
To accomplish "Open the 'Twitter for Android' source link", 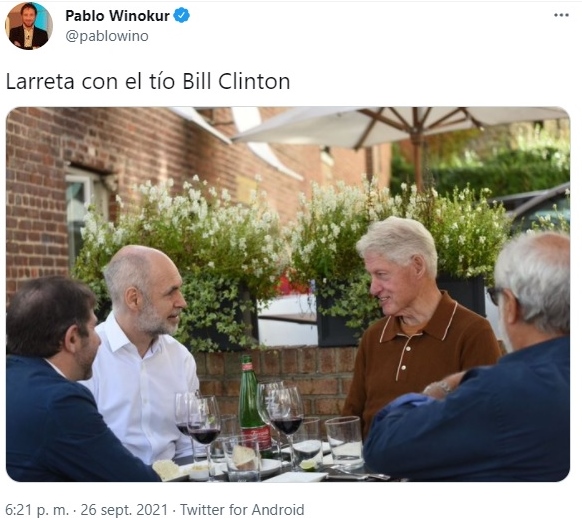I will [242, 509].
